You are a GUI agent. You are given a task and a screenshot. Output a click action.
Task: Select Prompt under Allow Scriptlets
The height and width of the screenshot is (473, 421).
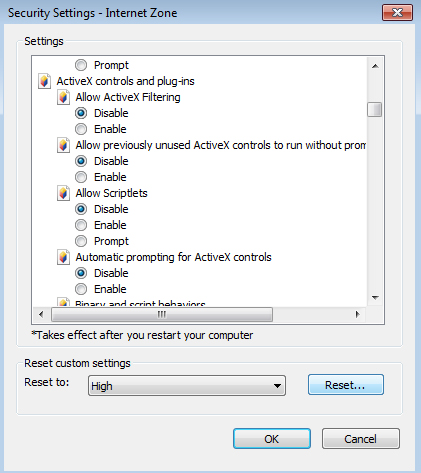point(81,241)
